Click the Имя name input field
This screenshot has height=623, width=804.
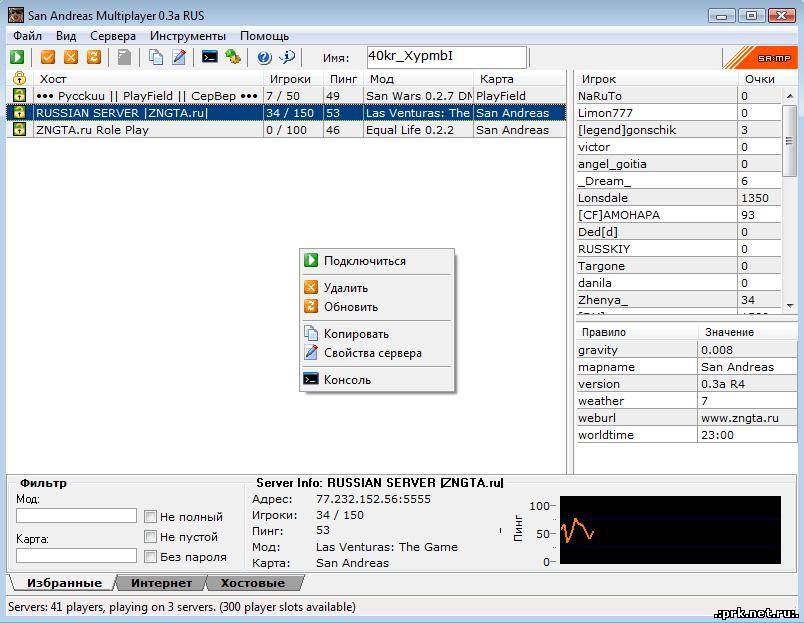coord(447,57)
